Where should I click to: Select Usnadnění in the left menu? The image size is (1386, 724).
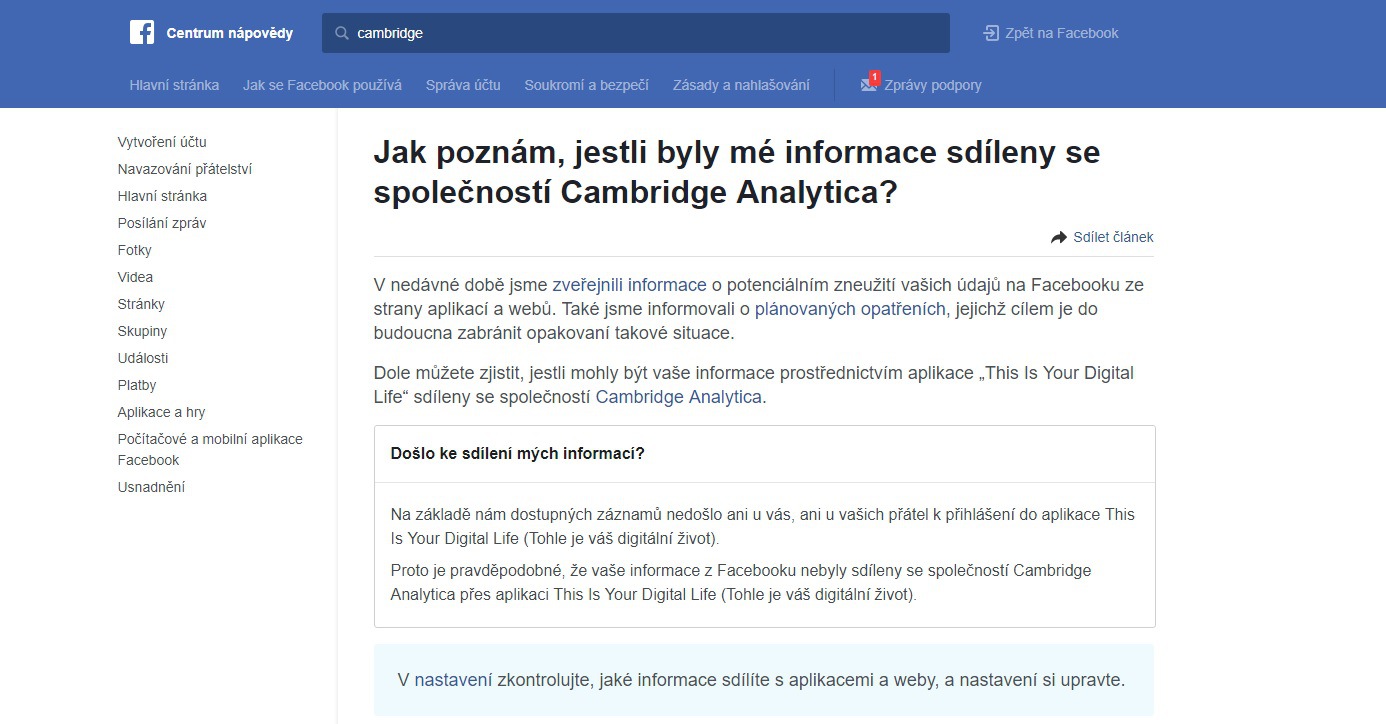tap(150, 486)
